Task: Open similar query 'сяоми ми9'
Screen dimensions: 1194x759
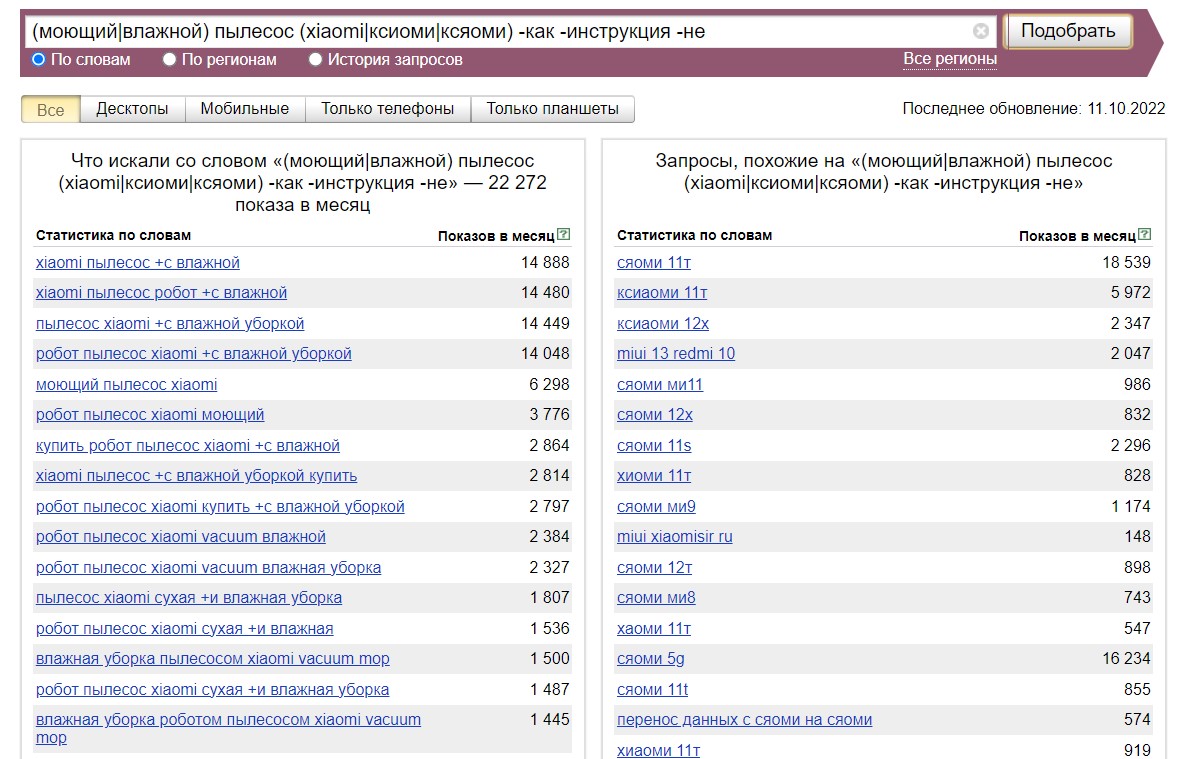Action: (656, 506)
